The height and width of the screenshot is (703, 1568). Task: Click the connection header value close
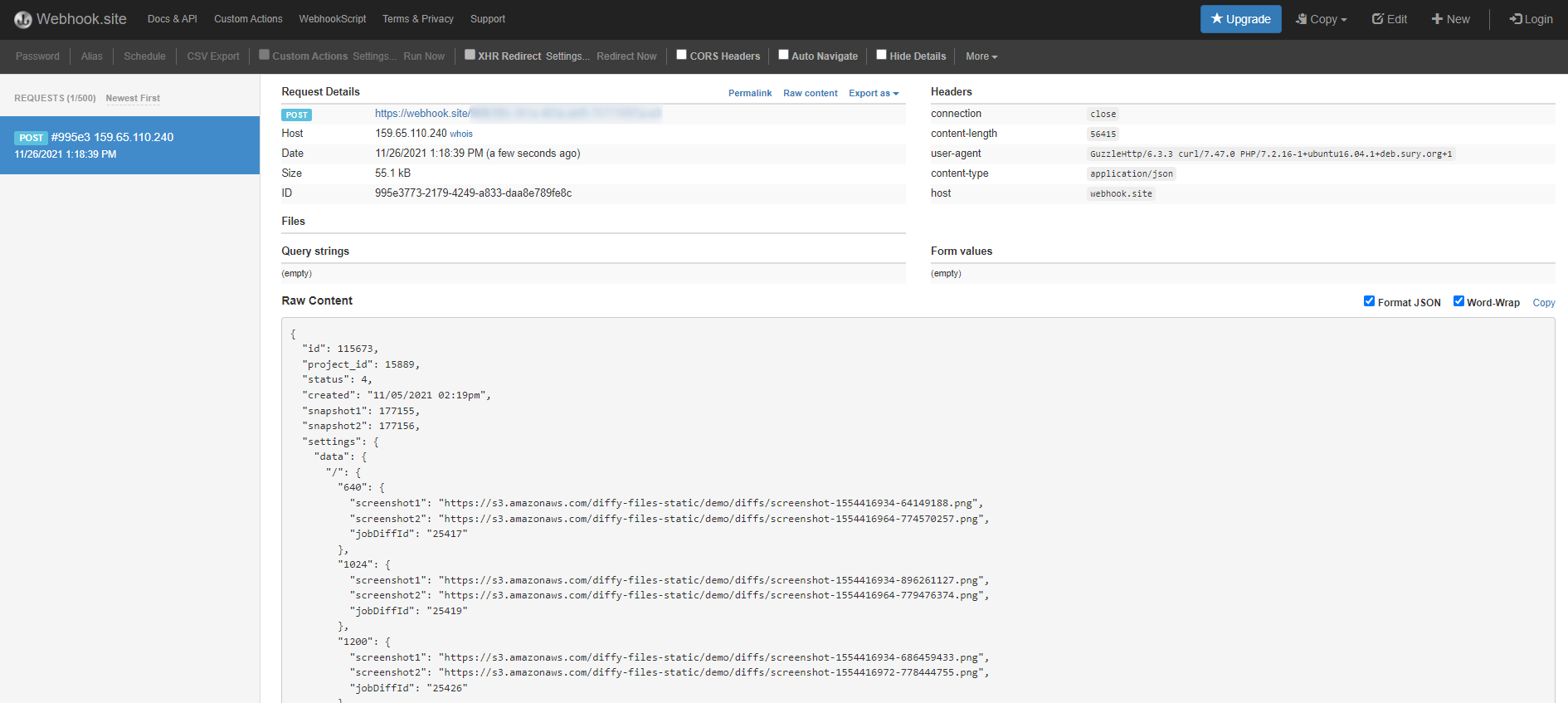(1103, 115)
